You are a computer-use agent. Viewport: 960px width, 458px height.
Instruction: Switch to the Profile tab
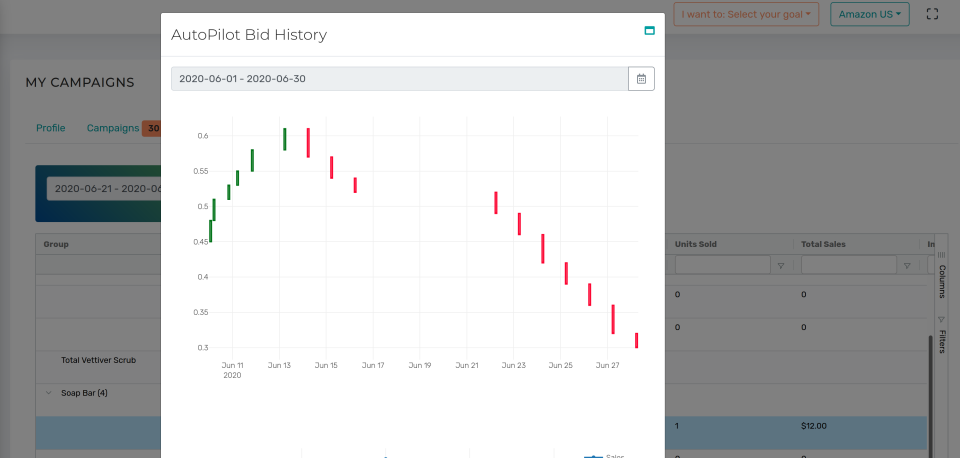(x=51, y=128)
